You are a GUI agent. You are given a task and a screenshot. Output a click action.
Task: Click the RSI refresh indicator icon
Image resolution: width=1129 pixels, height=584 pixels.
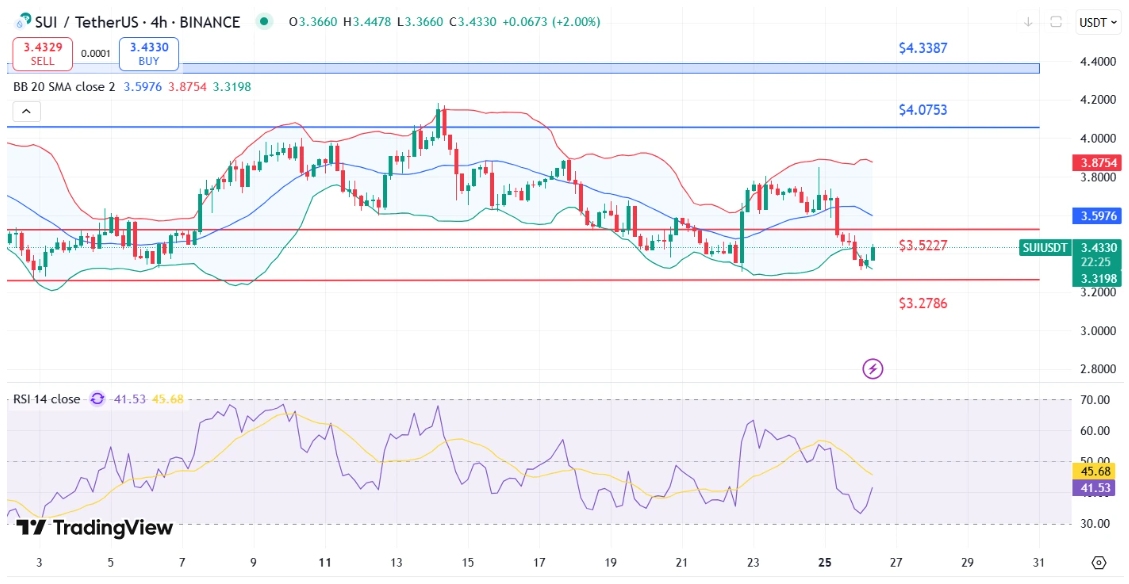(x=97, y=399)
